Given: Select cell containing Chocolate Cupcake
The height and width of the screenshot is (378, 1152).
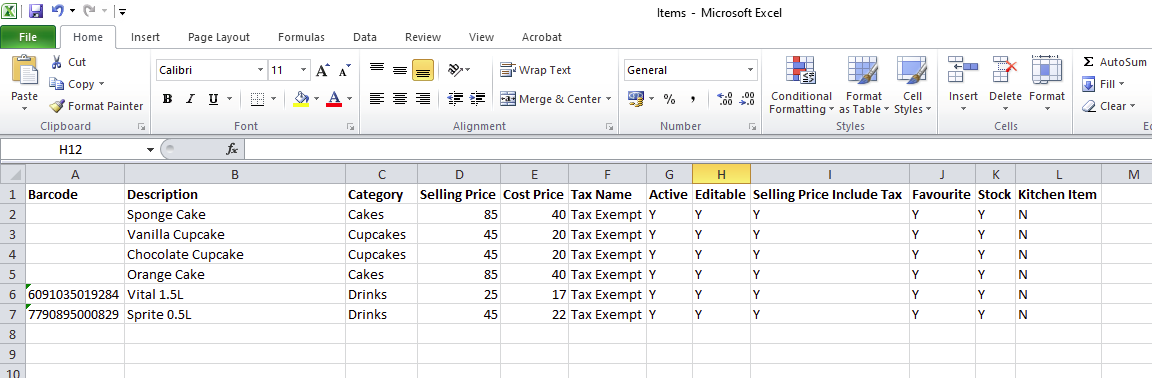Looking at the screenshot, I should pyautogui.click(x=235, y=254).
